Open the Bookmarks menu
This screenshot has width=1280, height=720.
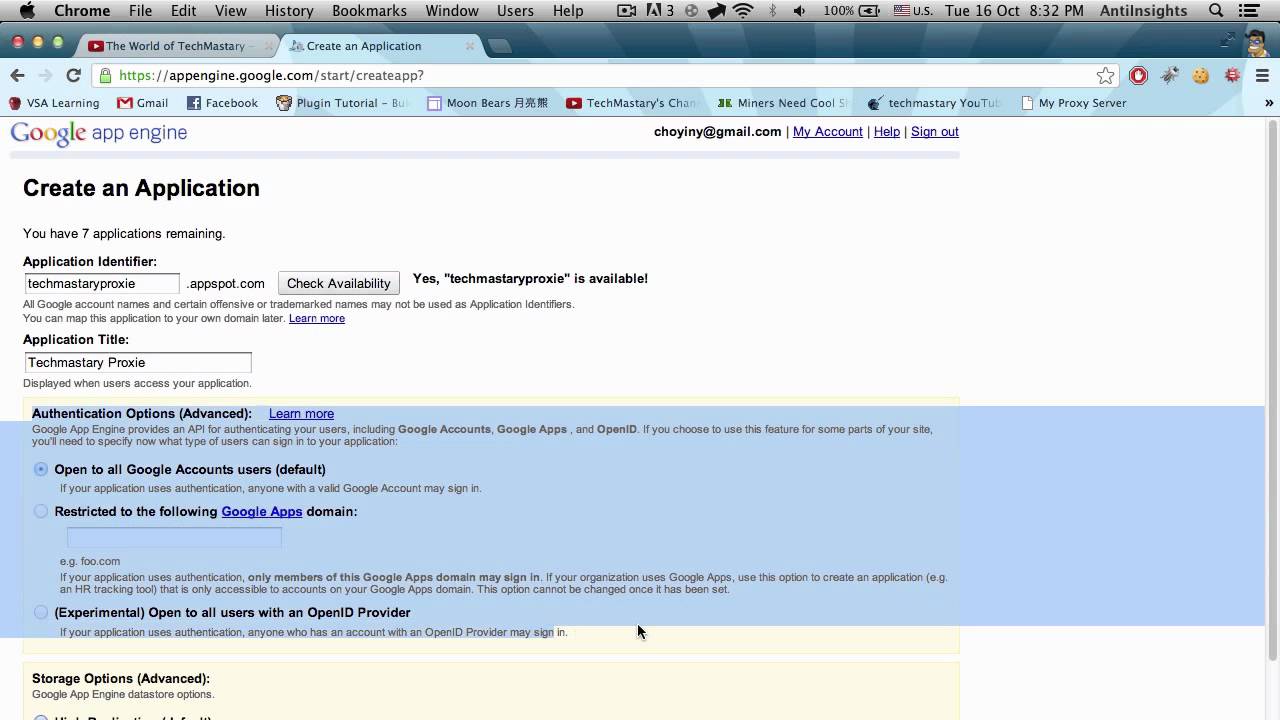(x=369, y=11)
